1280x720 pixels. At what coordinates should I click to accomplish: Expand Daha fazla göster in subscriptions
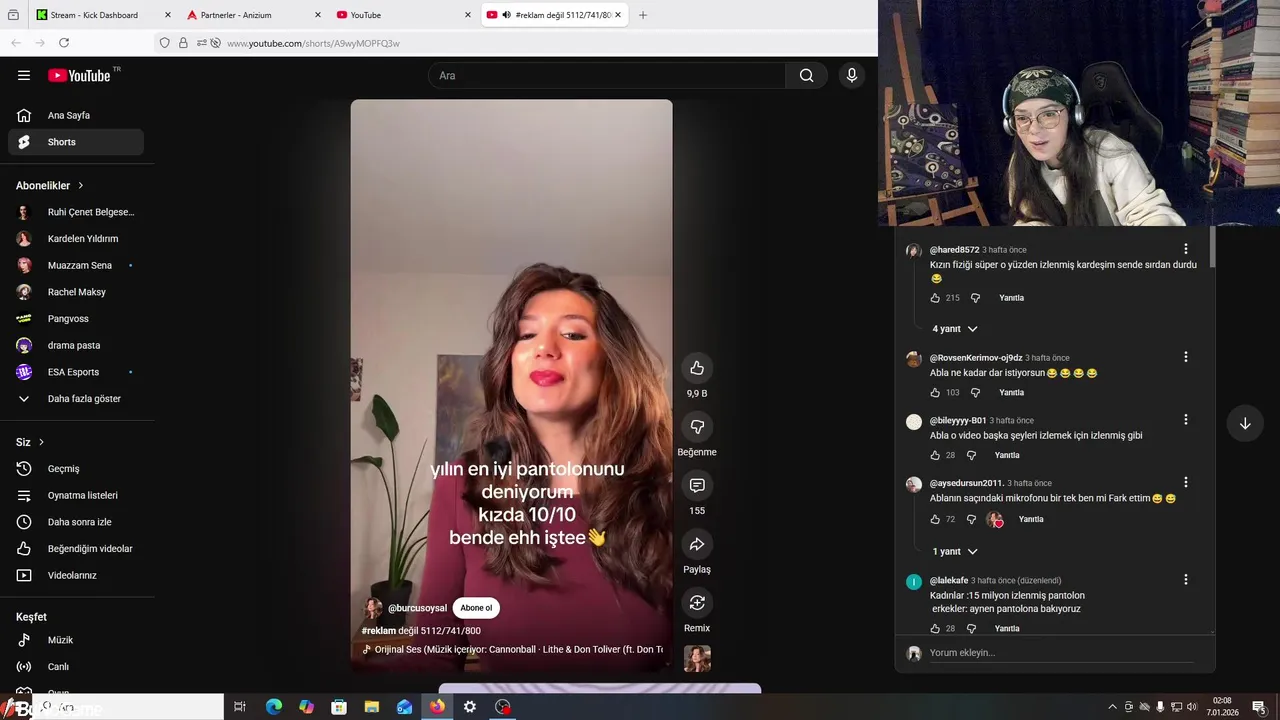[76, 398]
